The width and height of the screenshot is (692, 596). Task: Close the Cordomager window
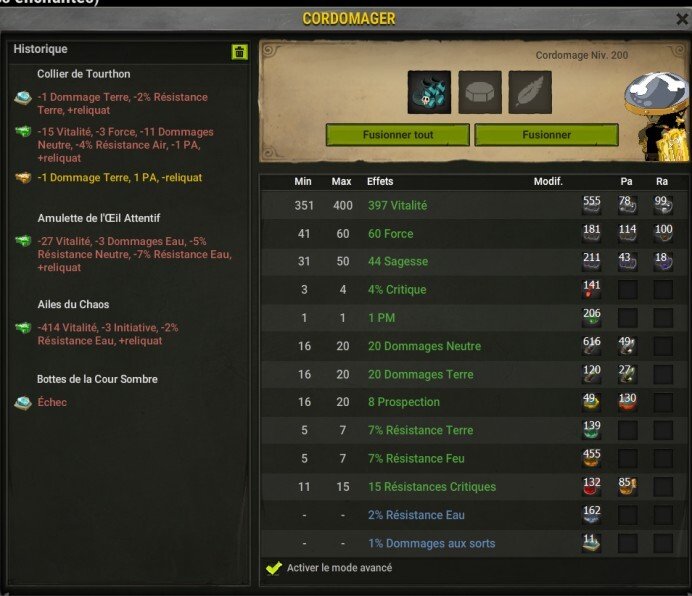click(682, 19)
